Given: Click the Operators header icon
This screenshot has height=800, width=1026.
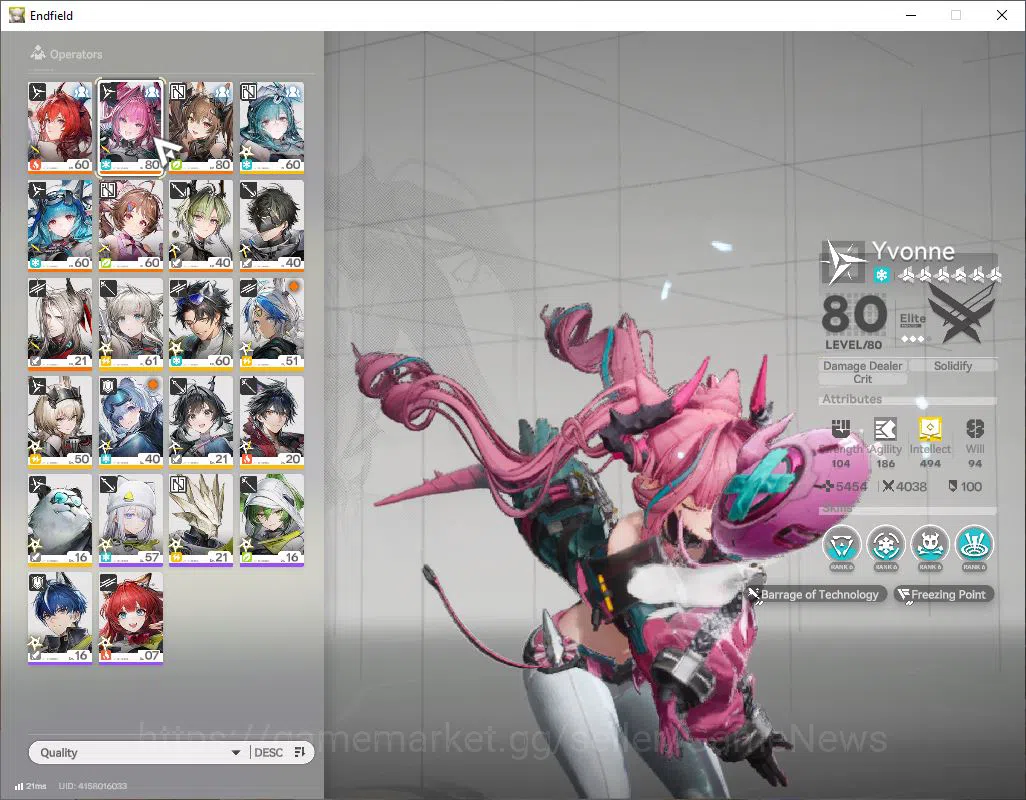Looking at the screenshot, I should click(38, 52).
